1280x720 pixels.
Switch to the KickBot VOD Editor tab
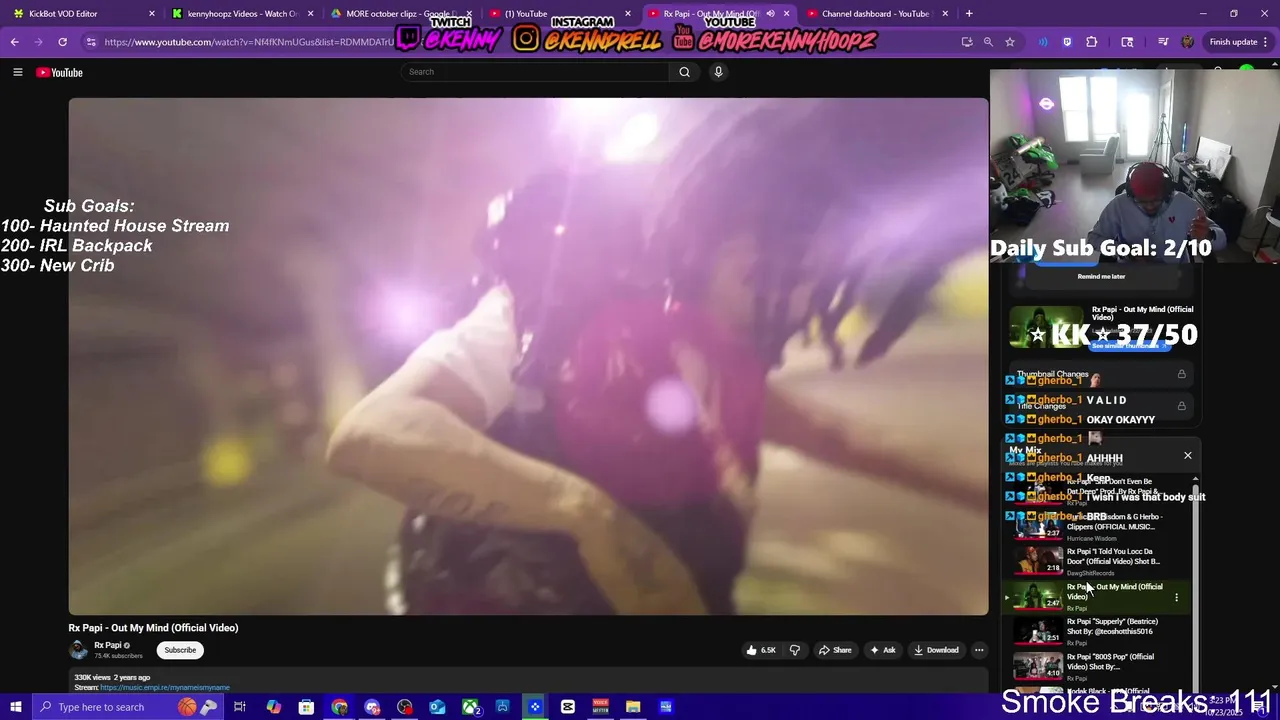(83, 14)
